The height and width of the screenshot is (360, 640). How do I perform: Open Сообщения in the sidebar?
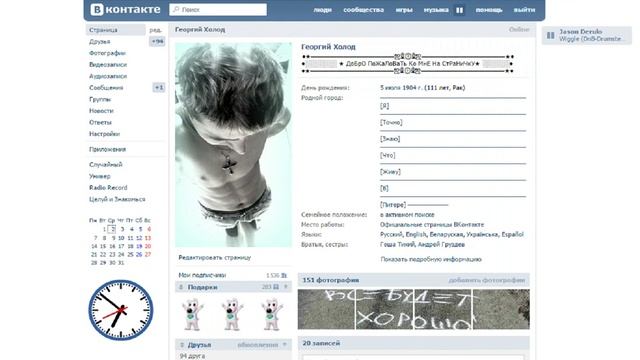(x=106, y=88)
